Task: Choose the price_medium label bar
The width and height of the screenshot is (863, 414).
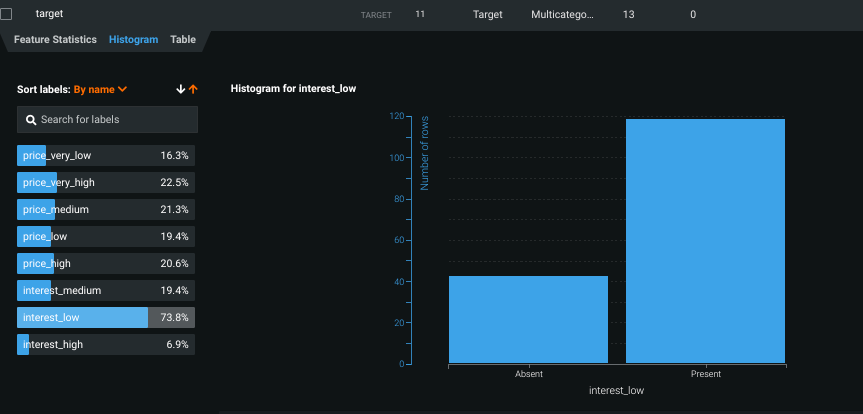Action: [x=106, y=209]
